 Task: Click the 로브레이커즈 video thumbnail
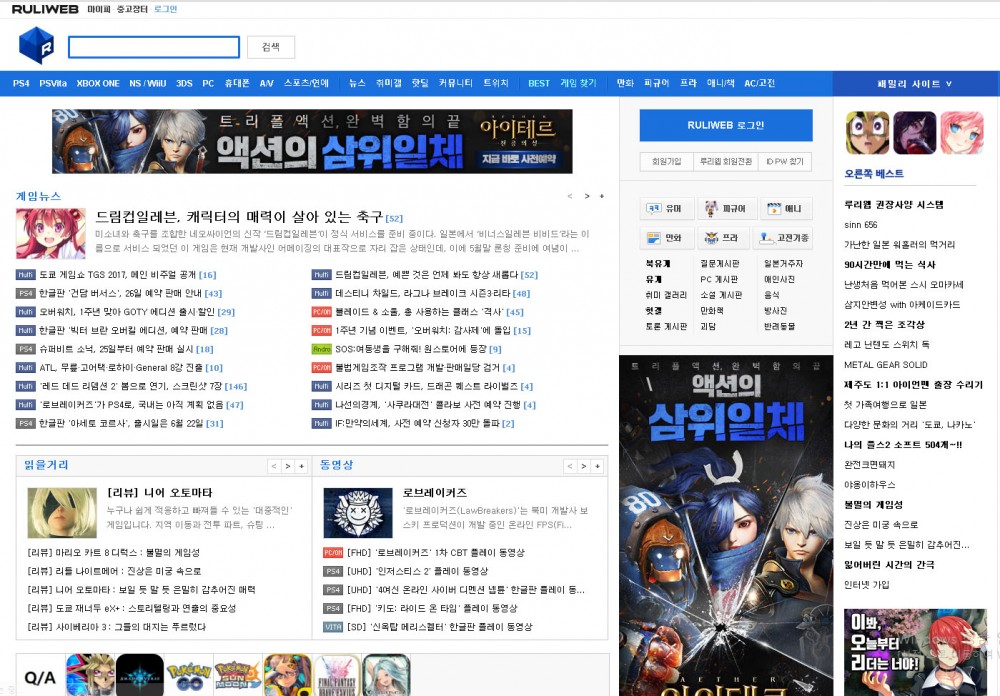coord(358,512)
